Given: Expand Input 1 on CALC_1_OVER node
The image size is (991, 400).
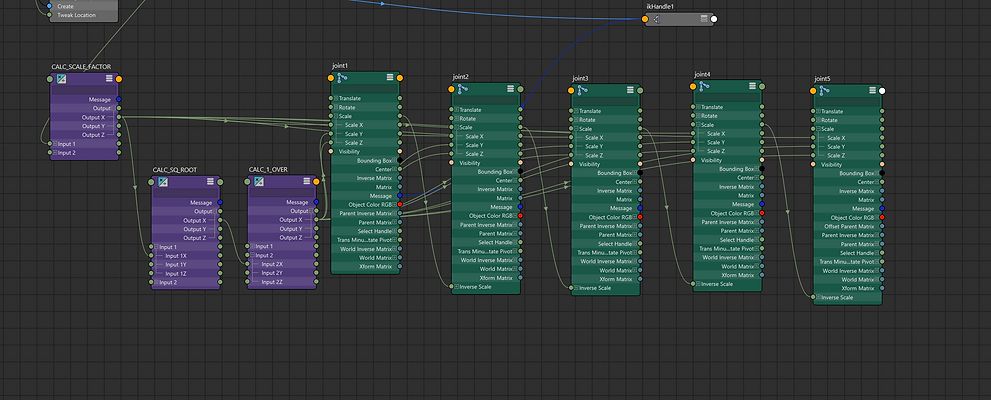Looking at the screenshot, I should (253, 246).
